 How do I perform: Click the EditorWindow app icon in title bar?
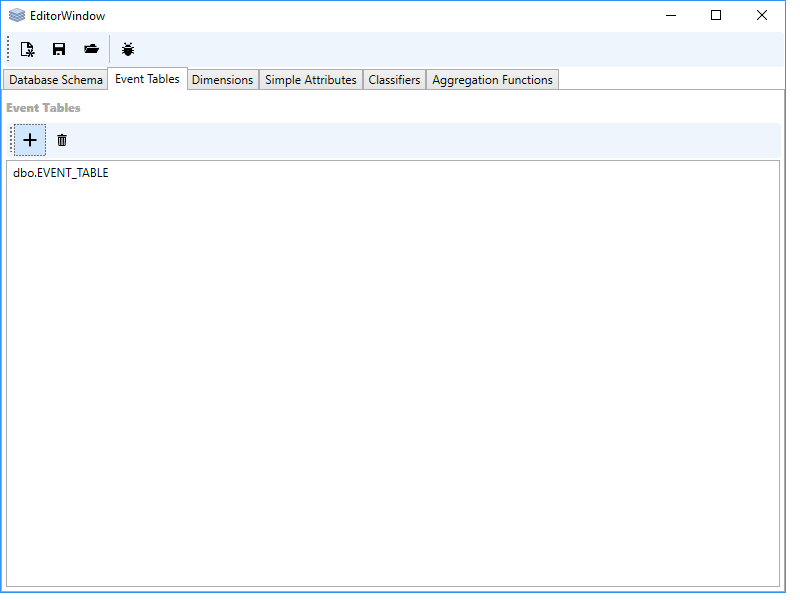pos(17,15)
